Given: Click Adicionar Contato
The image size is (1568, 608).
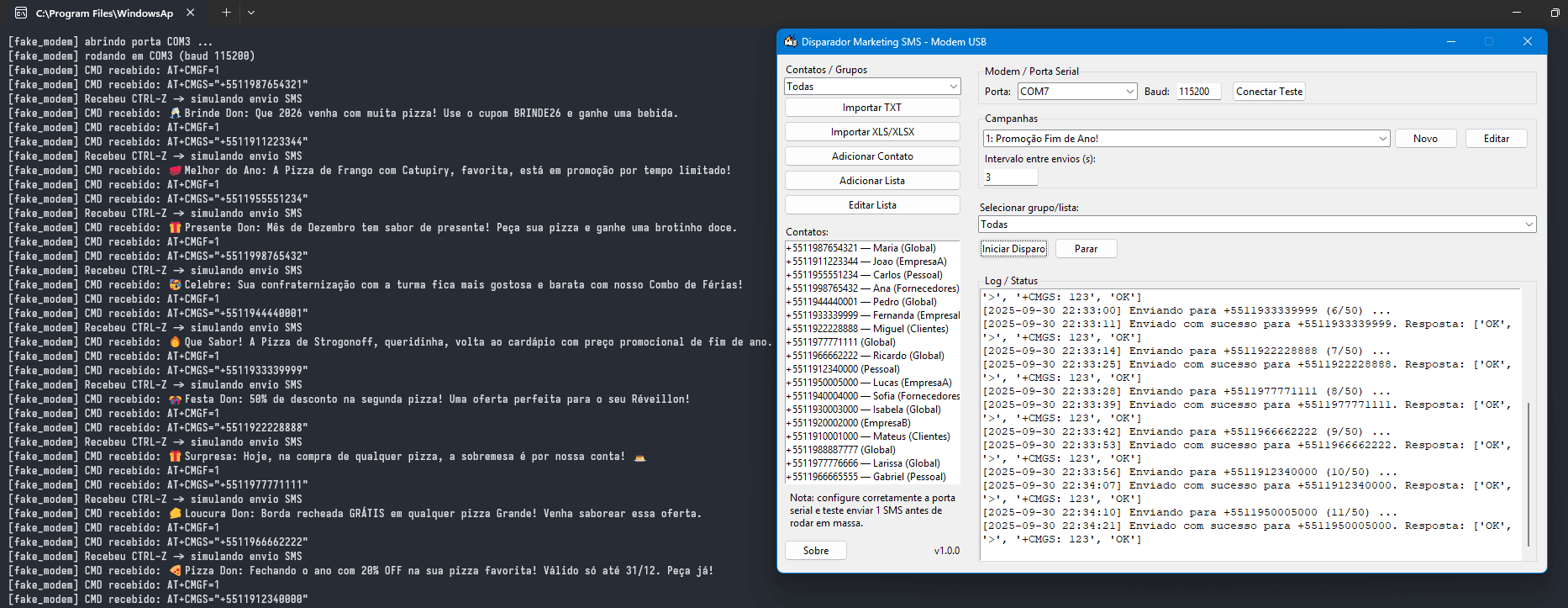Looking at the screenshot, I should (x=872, y=156).
